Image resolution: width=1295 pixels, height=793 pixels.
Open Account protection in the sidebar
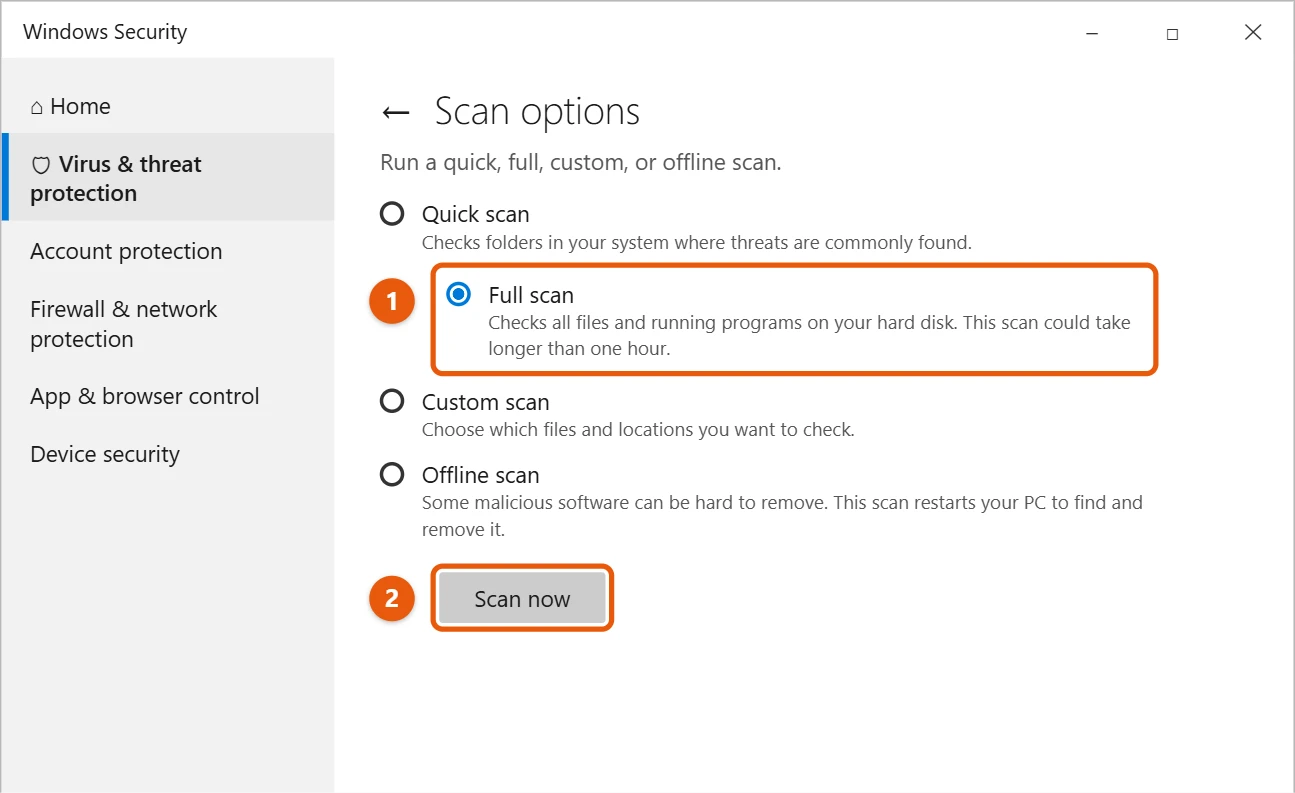tap(126, 252)
